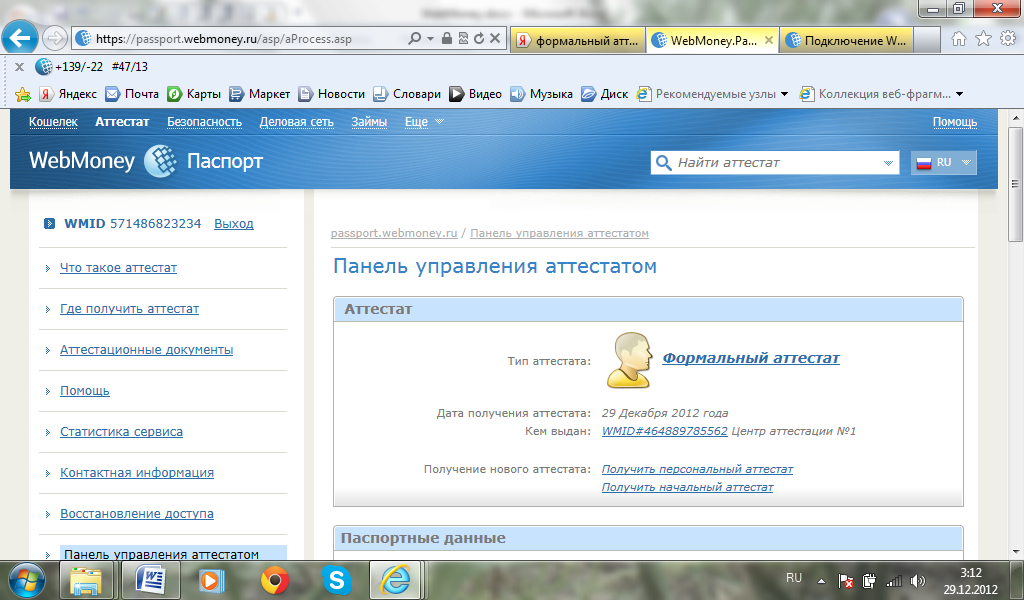Stop loading with the X in address bar

coord(495,39)
